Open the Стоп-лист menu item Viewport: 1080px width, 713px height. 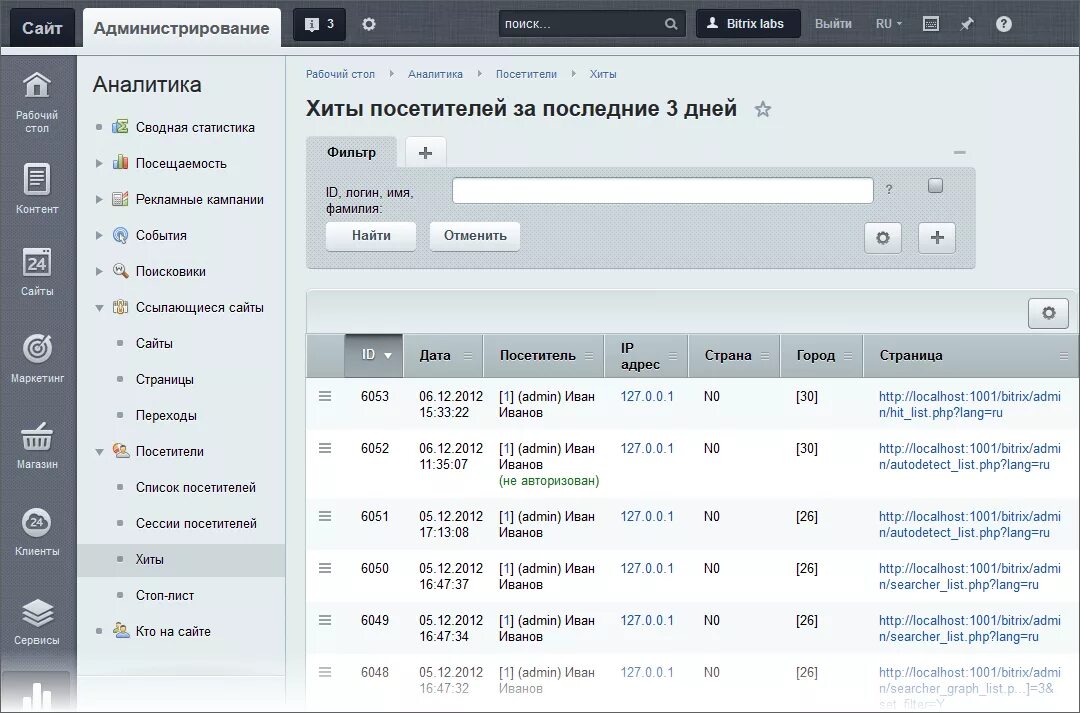coord(165,595)
